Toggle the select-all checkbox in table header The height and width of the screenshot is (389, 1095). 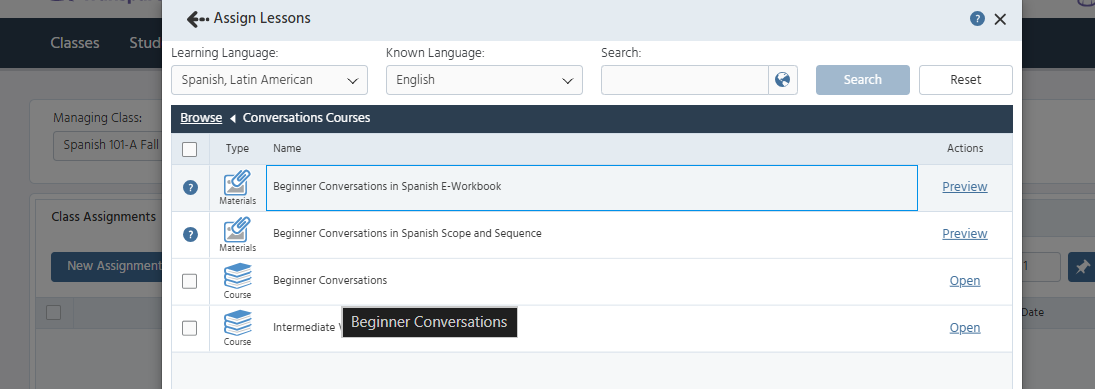click(x=189, y=149)
